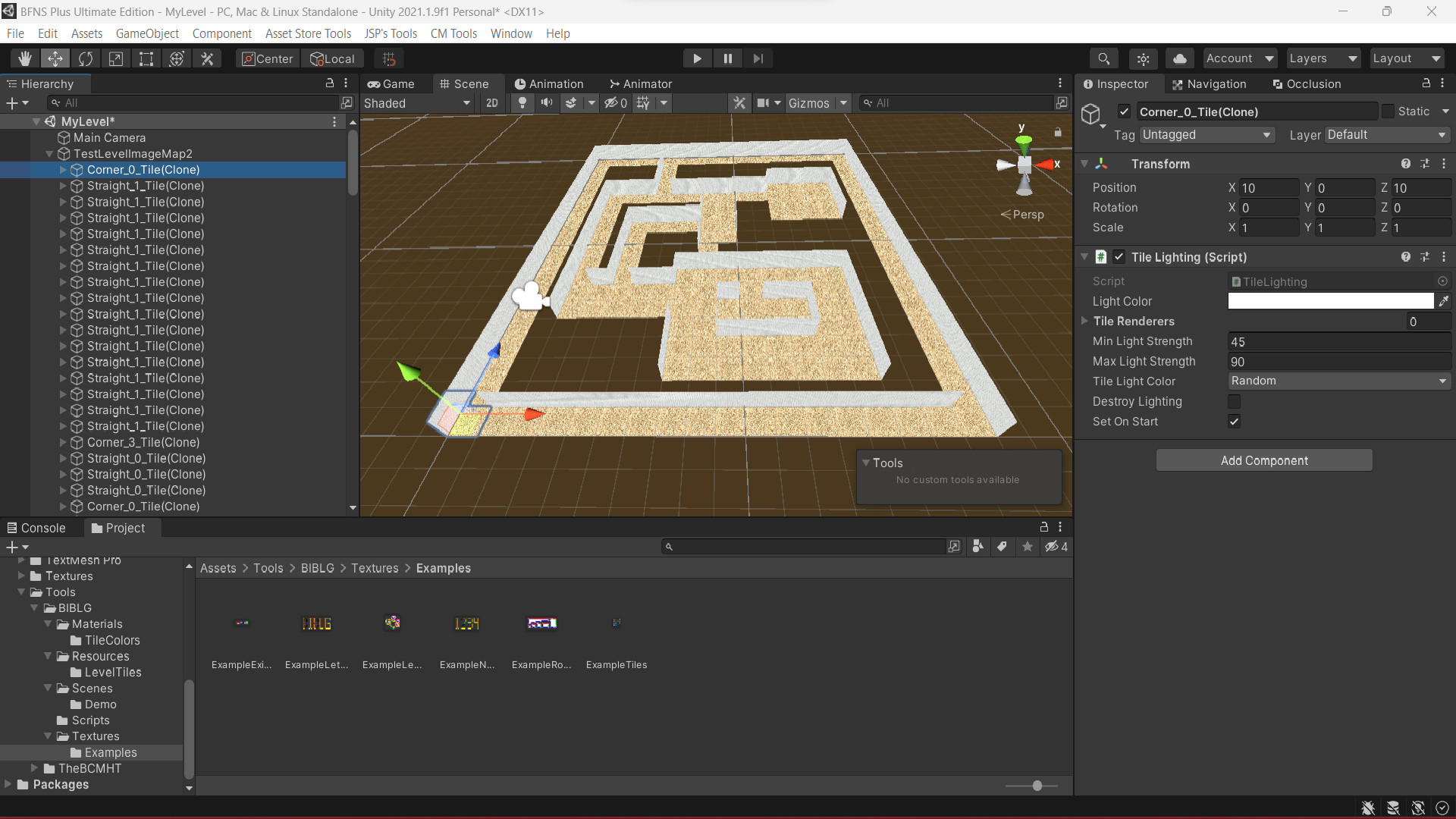Mute scene view audio
The height and width of the screenshot is (819, 1456).
point(547,103)
